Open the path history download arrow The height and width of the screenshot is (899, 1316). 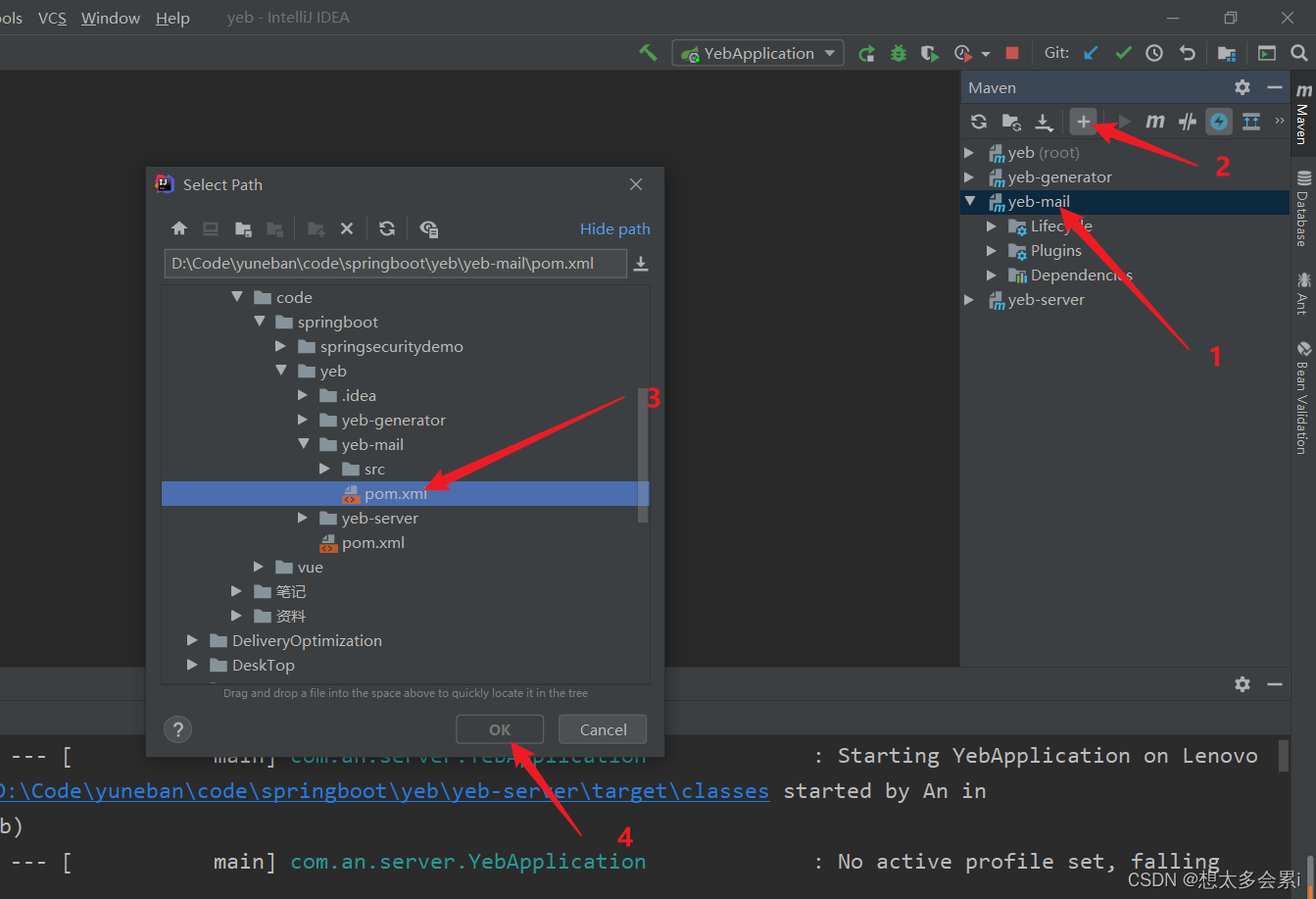[641, 264]
